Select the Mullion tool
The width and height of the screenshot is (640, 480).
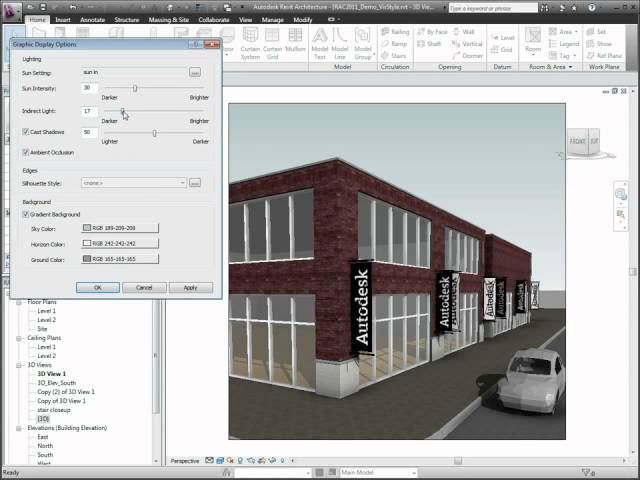[x=296, y=40]
